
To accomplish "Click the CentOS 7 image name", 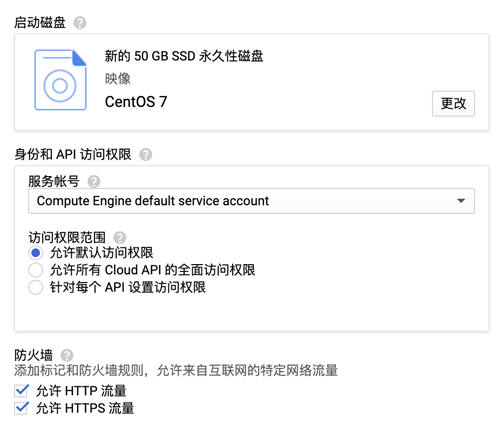I will (x=136, y=102).
